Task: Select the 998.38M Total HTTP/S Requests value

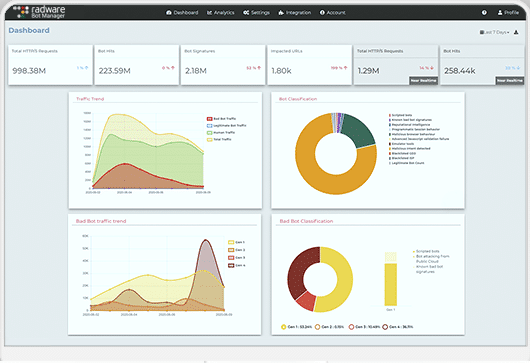Action: pos(29,71)
